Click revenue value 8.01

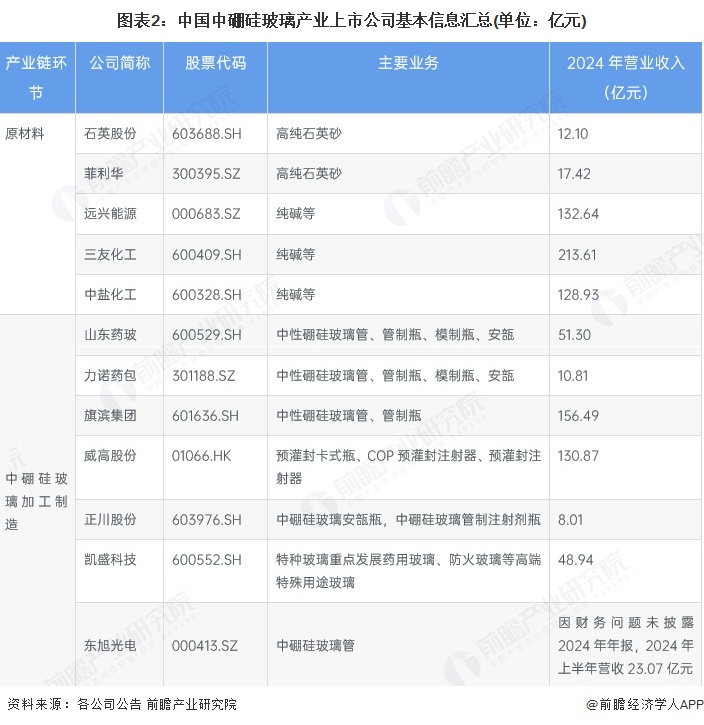pos(570,520)
